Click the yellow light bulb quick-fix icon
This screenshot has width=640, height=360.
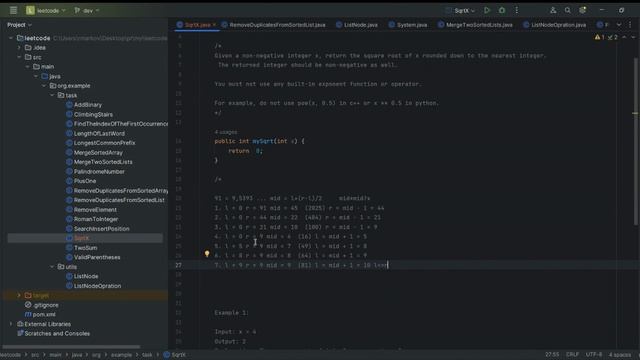[x=207, y=254]
